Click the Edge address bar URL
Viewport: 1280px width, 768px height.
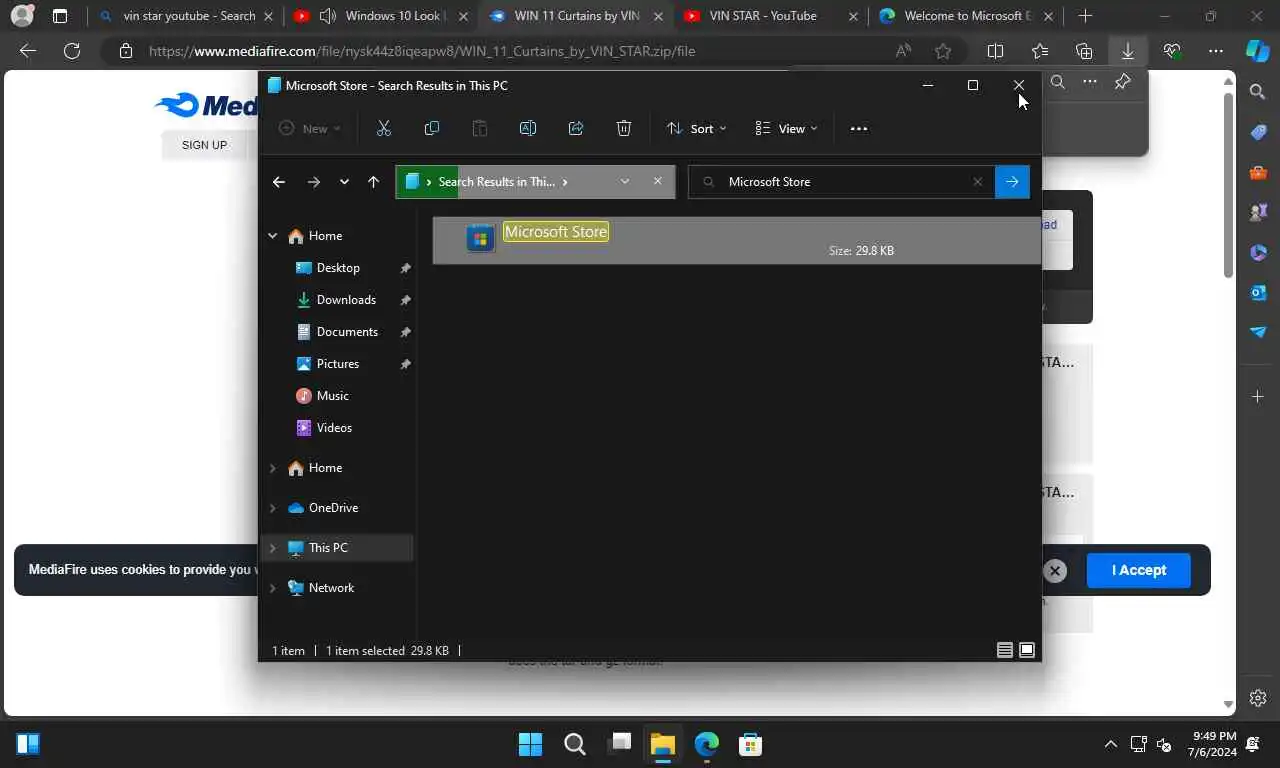422,51
